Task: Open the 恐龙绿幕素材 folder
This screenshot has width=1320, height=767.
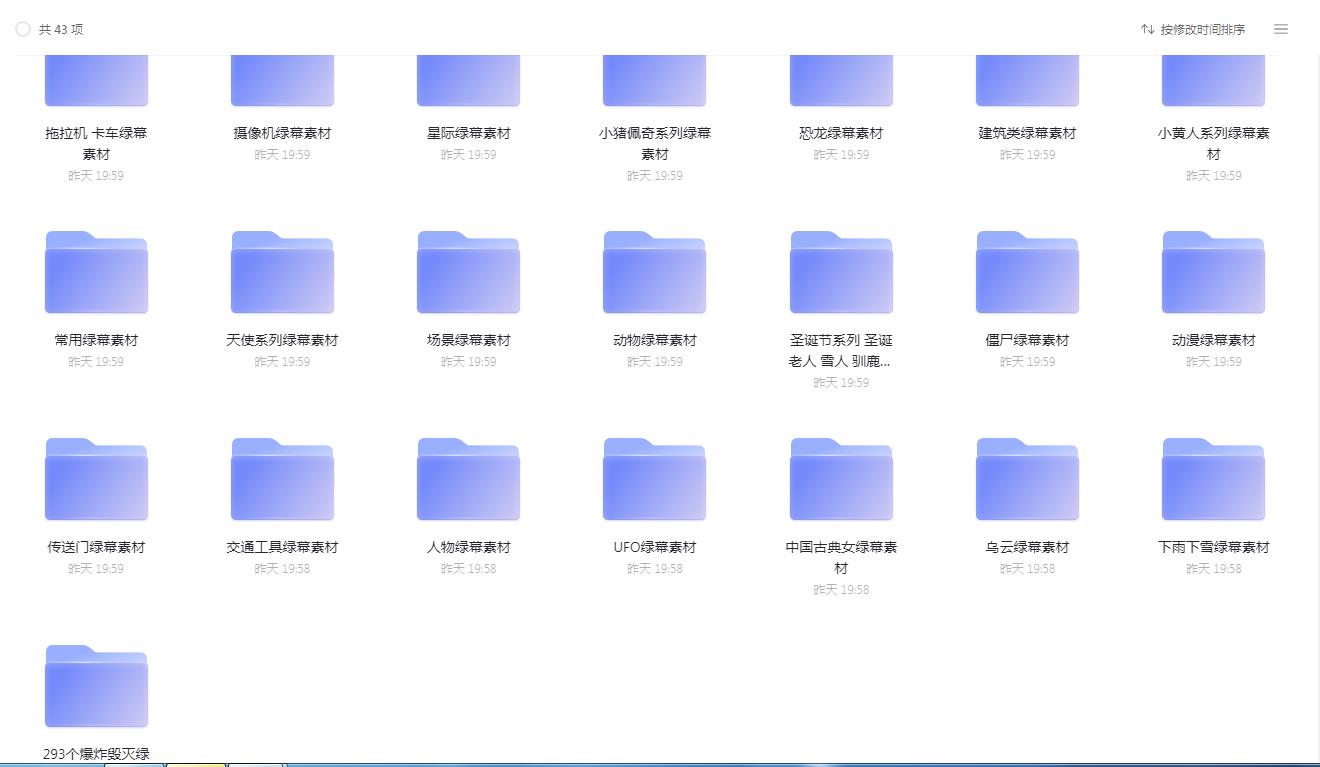Action: coord(841,80)
